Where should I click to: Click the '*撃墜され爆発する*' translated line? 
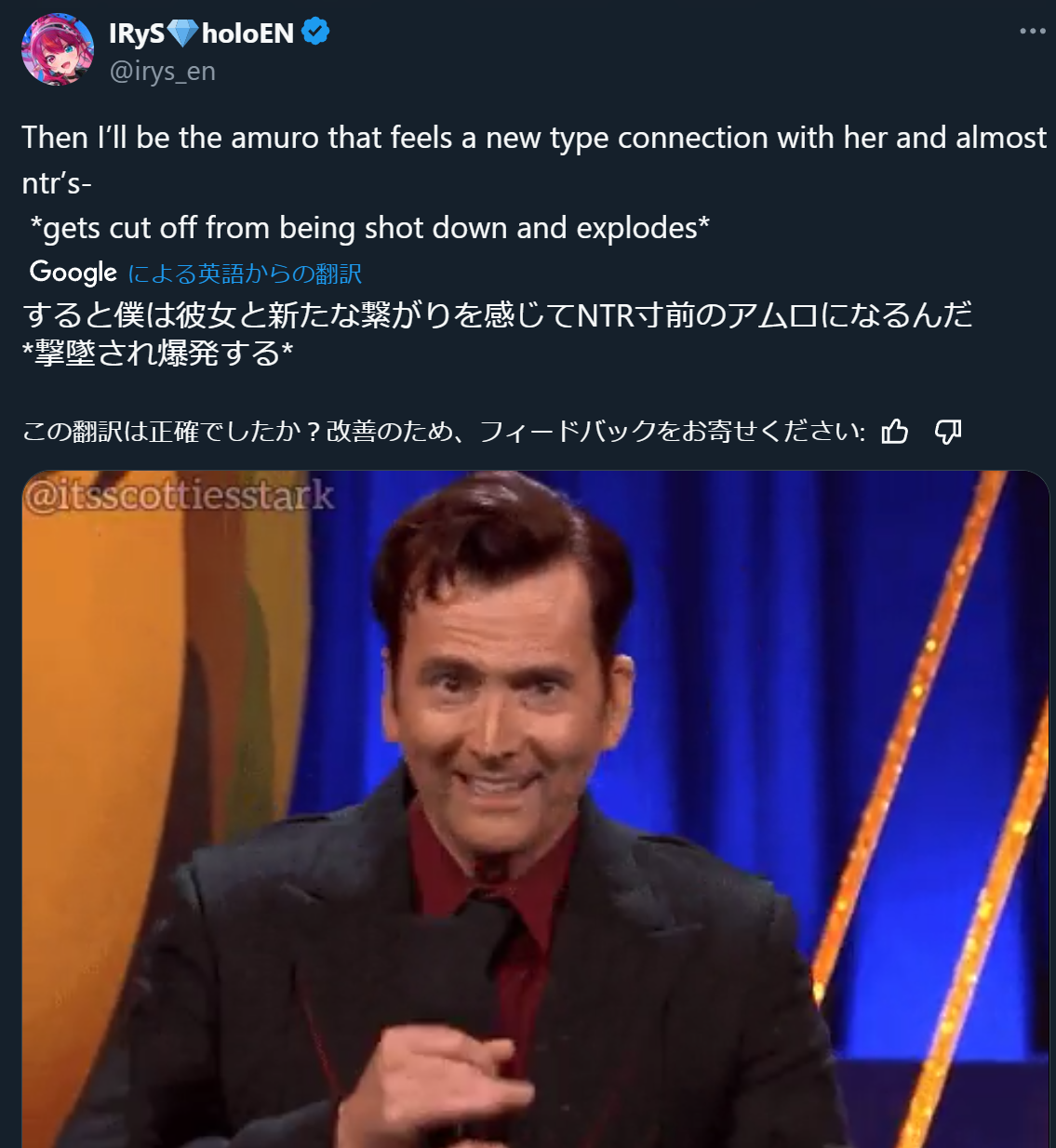point(157,354)
